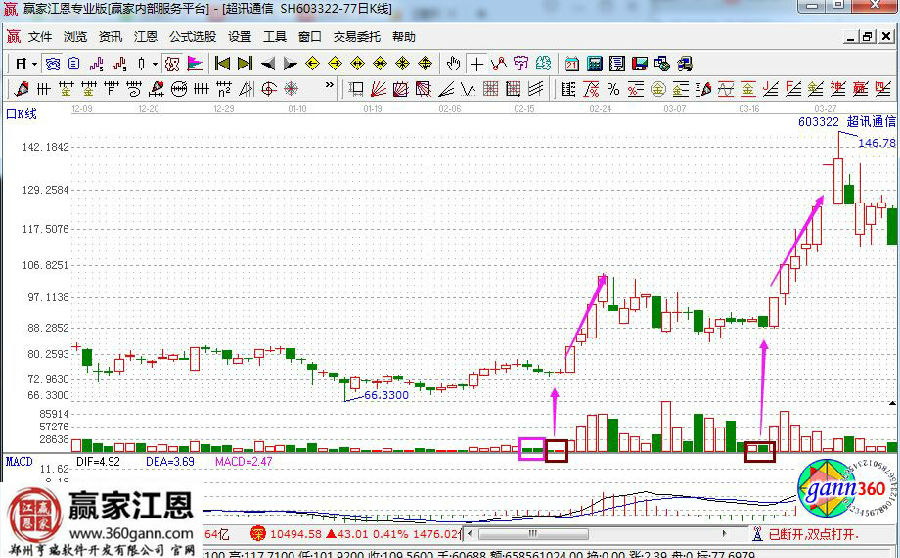Toggle the red maze pattern button
Screen dimensions: 900x558
pos(172,63)
